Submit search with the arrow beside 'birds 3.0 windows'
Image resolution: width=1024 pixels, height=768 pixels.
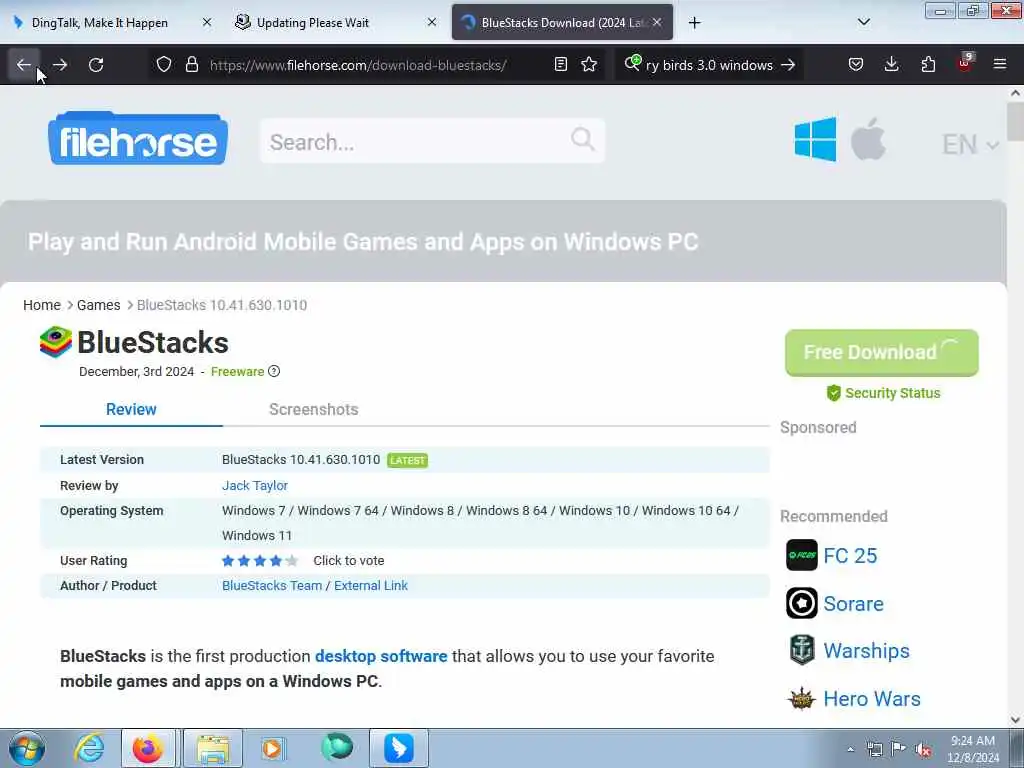click(x=788, y=65)
